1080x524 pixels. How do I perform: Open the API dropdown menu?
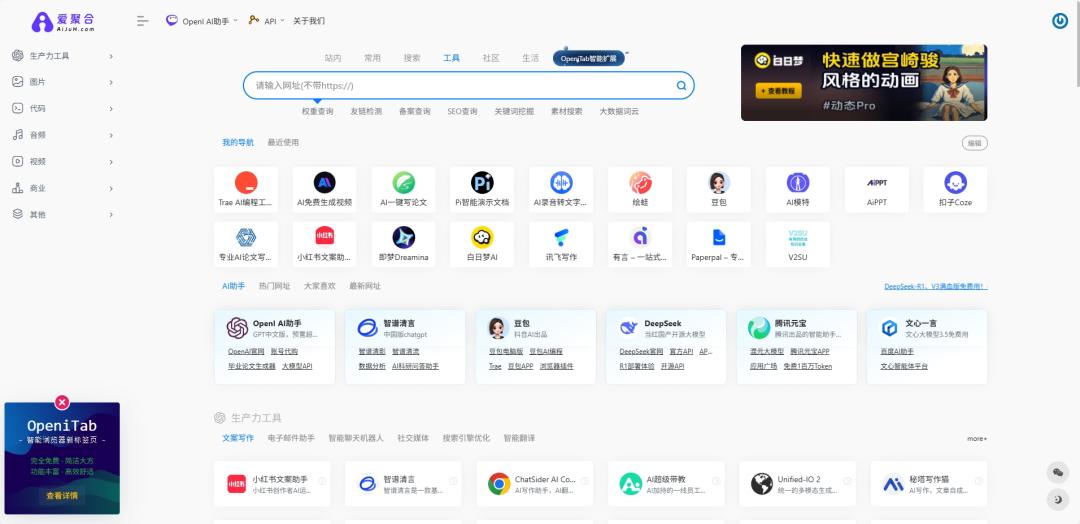267,21
